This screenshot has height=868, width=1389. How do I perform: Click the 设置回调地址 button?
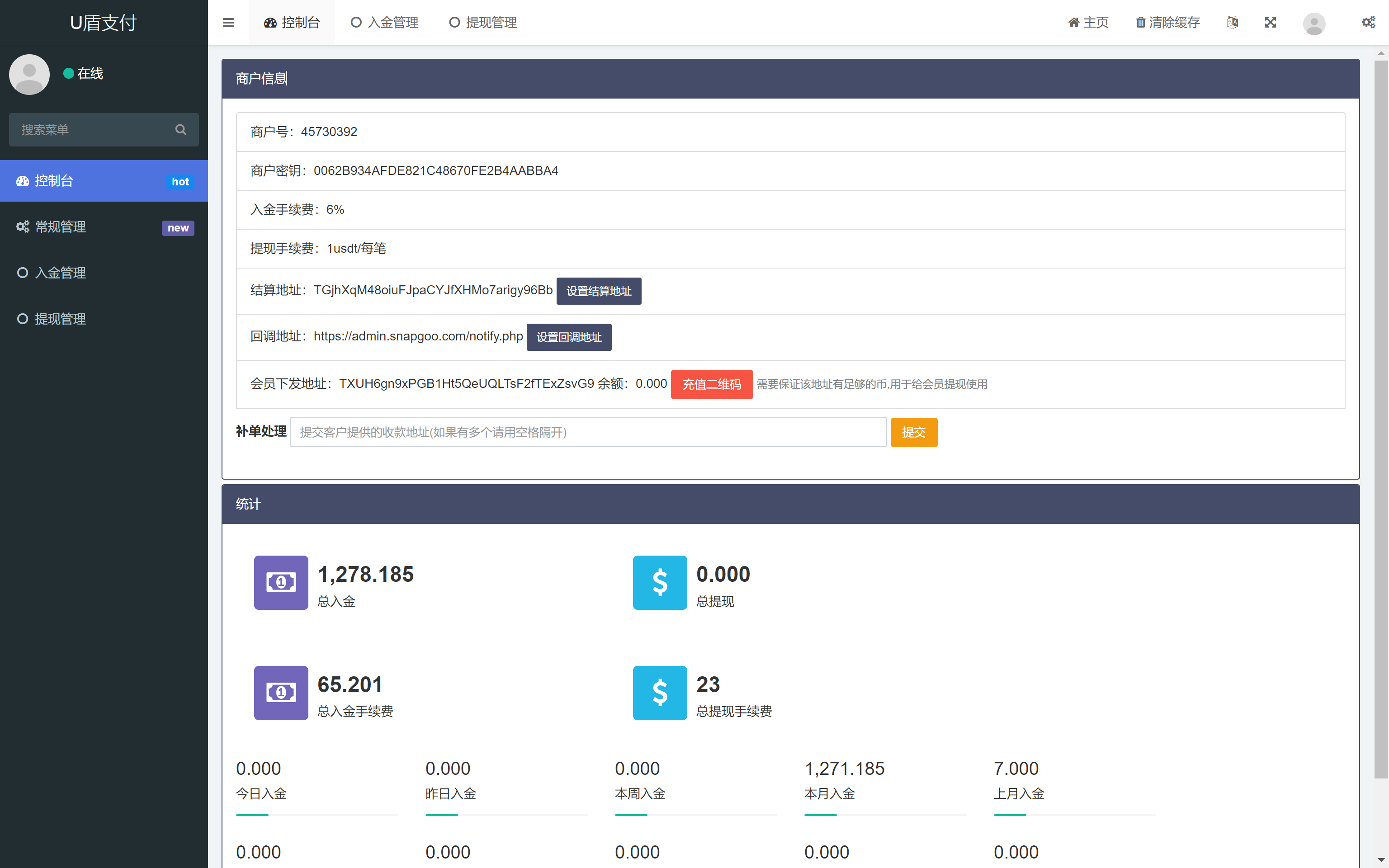coord(569,337)
